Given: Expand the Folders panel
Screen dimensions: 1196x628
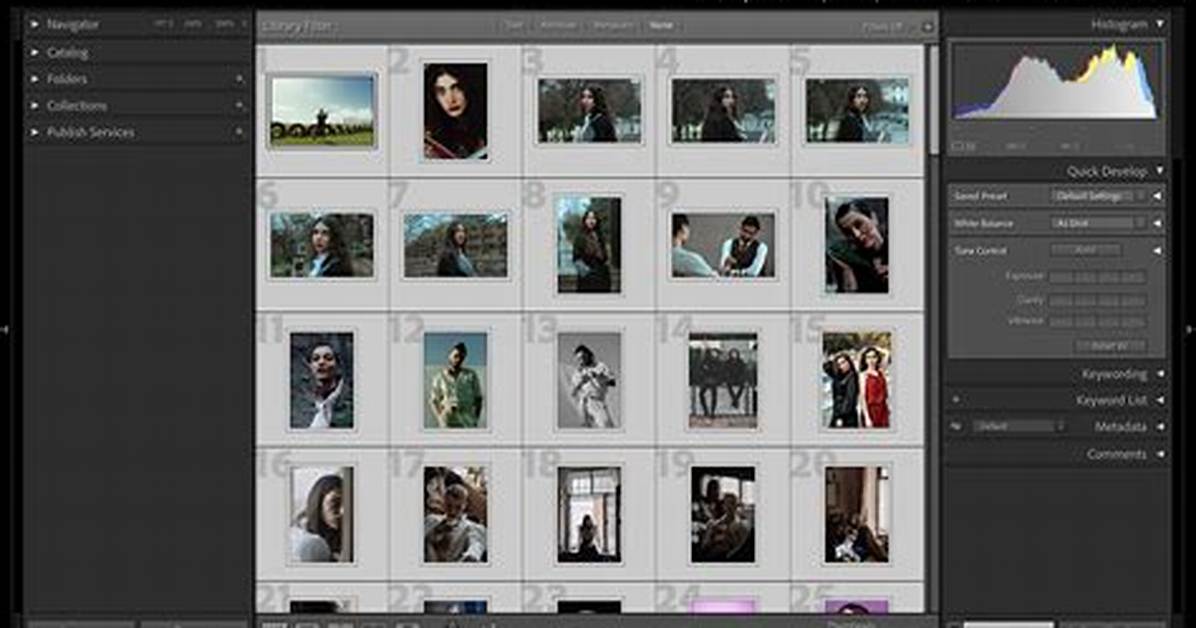Looking at the screenshot, I should 34,79.
